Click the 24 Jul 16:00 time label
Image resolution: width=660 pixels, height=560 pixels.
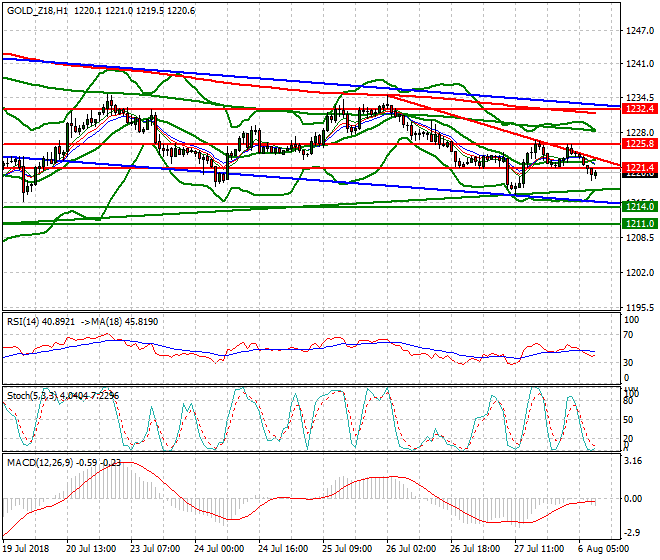point(283,549)
